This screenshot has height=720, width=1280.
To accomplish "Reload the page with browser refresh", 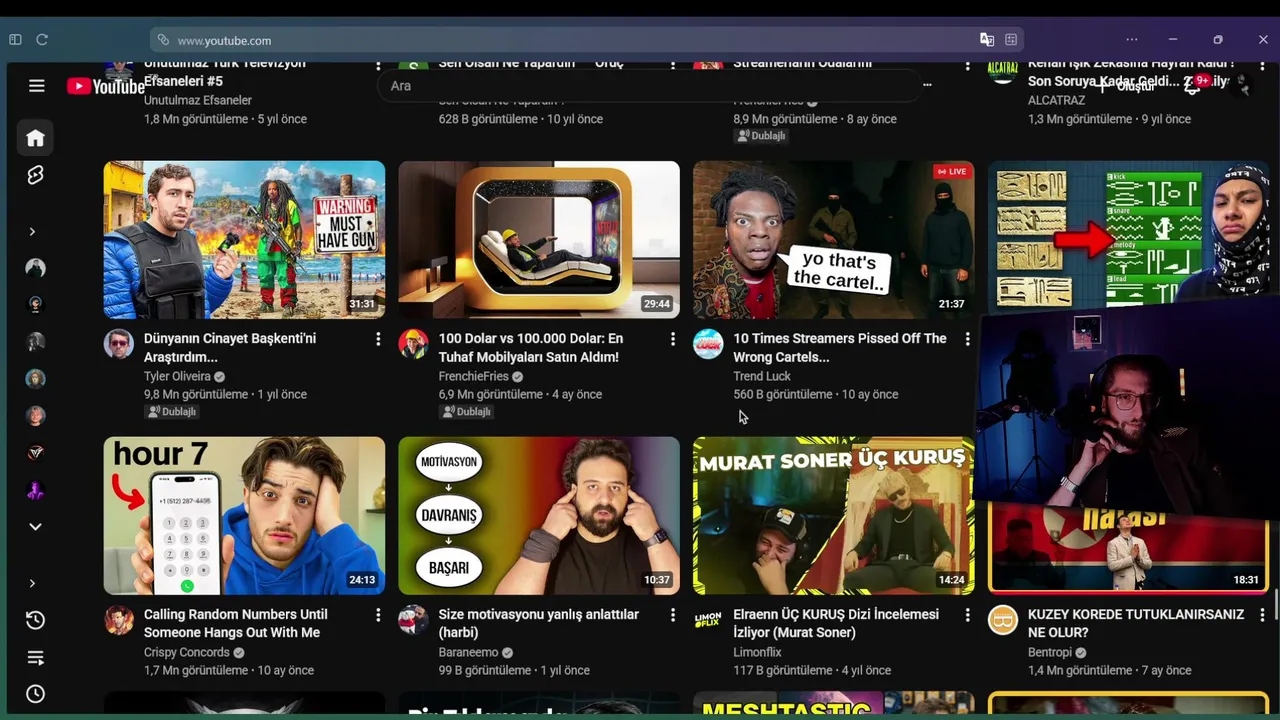I will [42, 40].
